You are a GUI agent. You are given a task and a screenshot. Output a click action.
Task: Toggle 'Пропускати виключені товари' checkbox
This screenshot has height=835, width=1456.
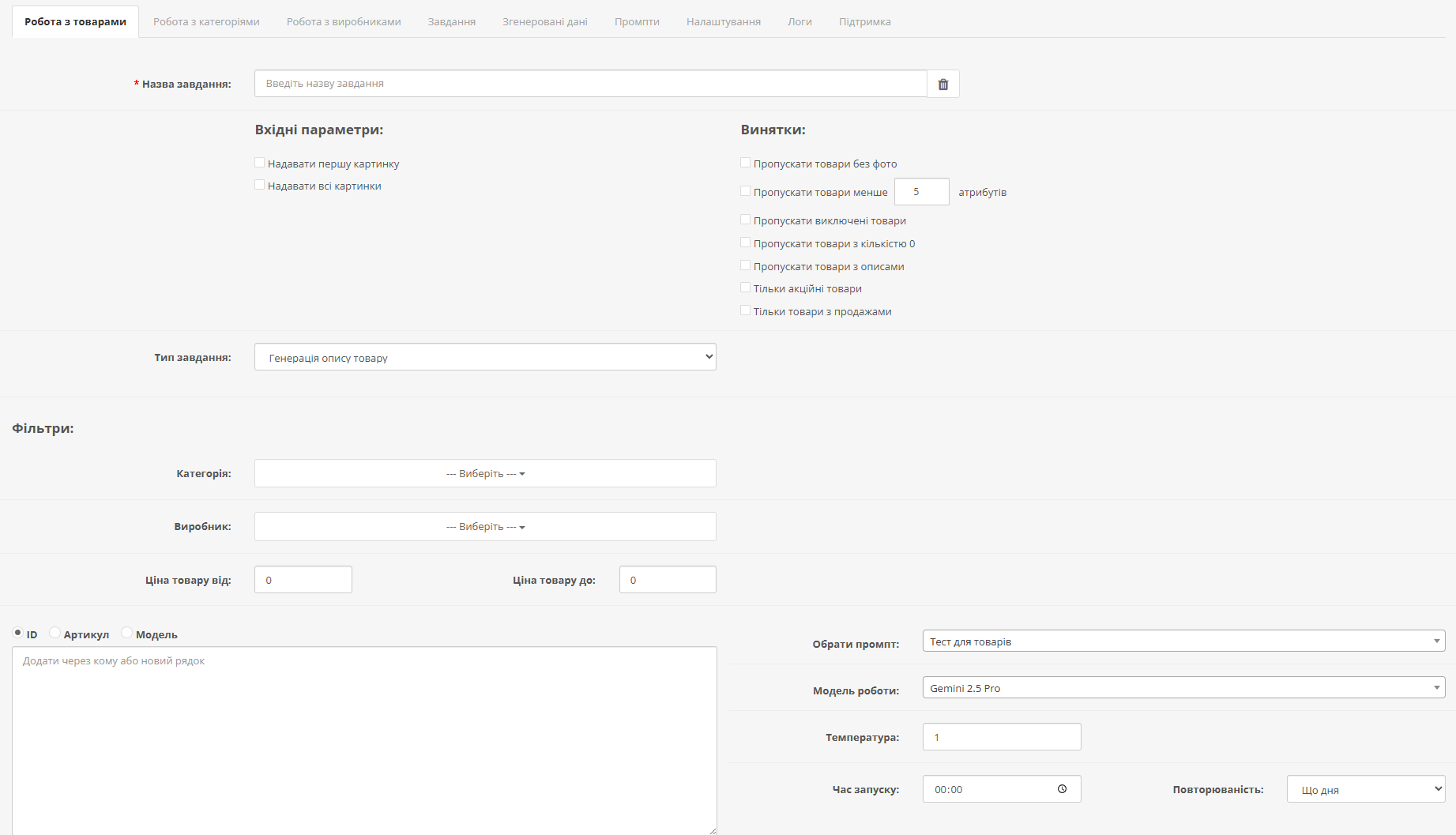point(745,220)
